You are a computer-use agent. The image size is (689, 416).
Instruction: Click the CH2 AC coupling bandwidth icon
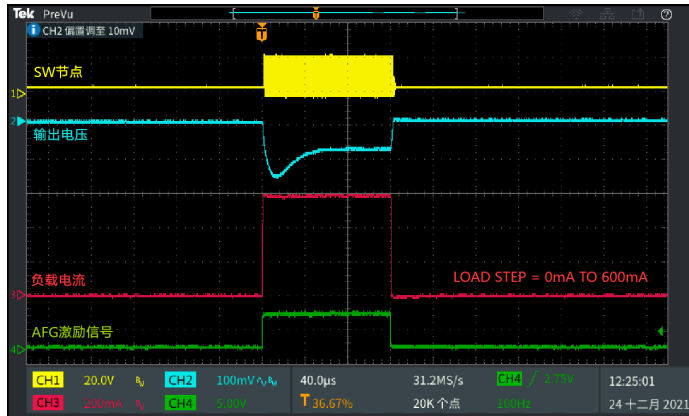click(x=268, y=382)
